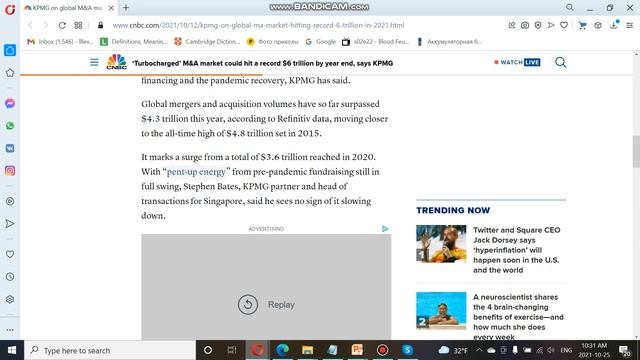Open Facebook Messenger in the sidebar
Screen dimensions: 640x360
[x=10, y=103]
